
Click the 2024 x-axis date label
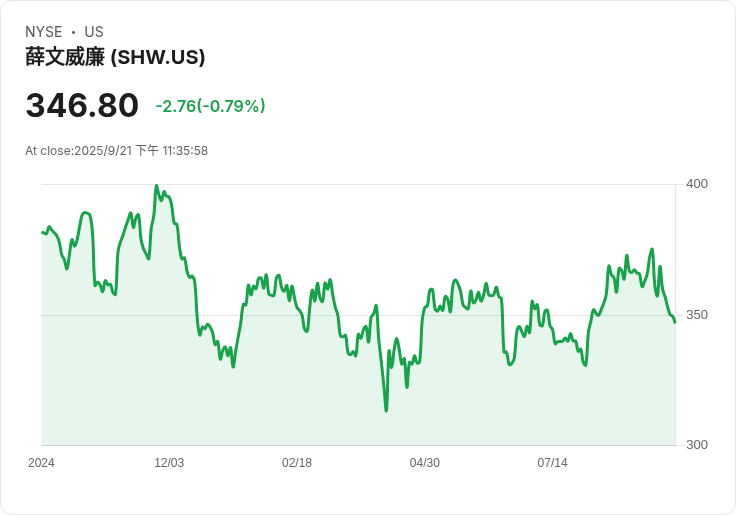[41, 463]
